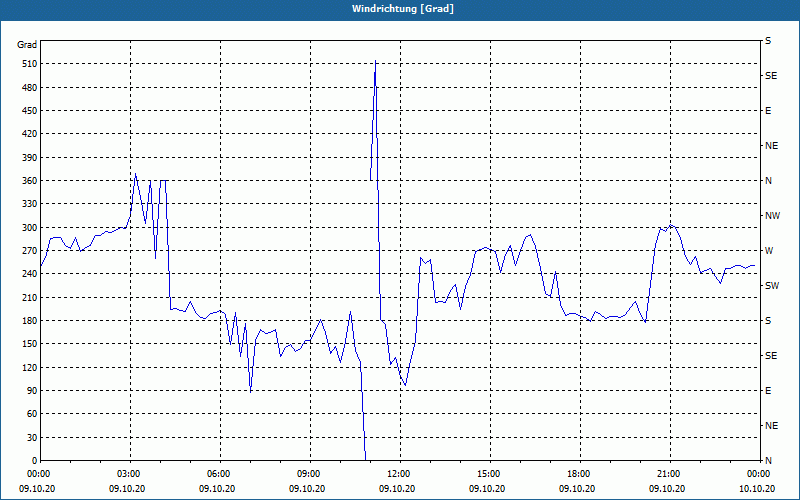Click the 90 y-axis value
The width and height of the screenshot is (800, 500).
[32, 391]
